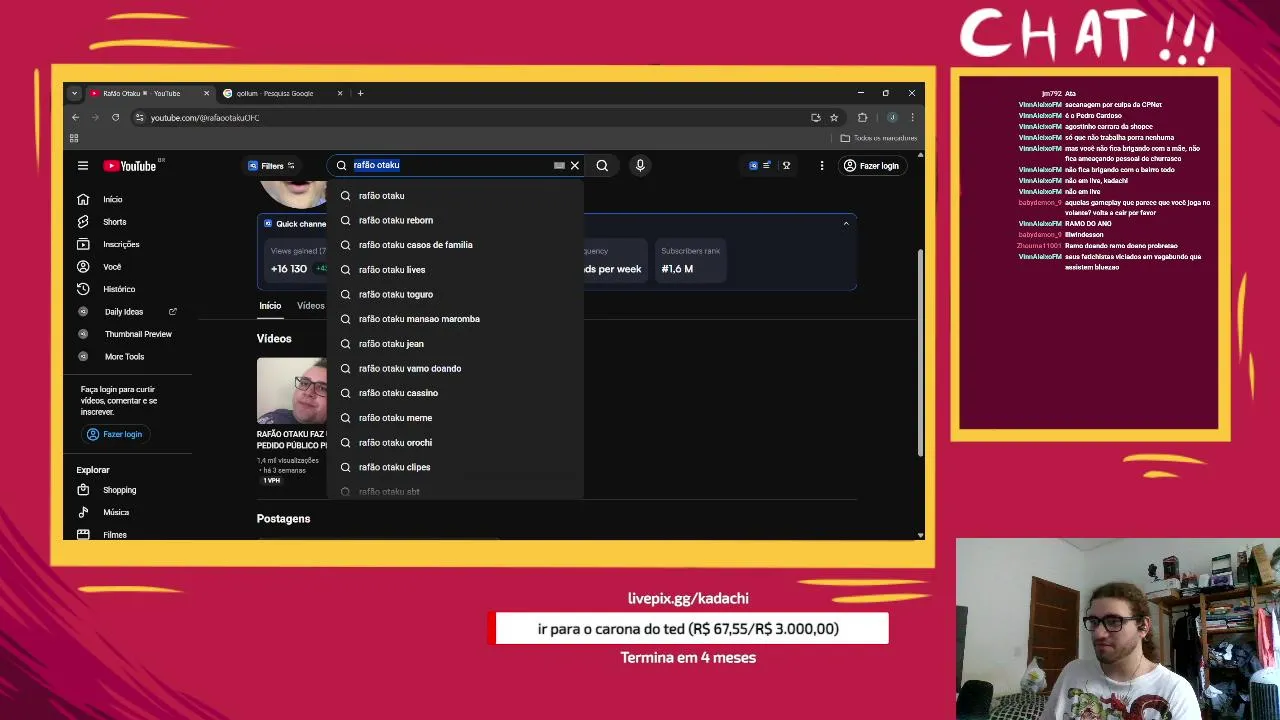Click the browser address bar URL
Screen dimensions: 1280x720
pyautogui.click(x=205, y=118)
